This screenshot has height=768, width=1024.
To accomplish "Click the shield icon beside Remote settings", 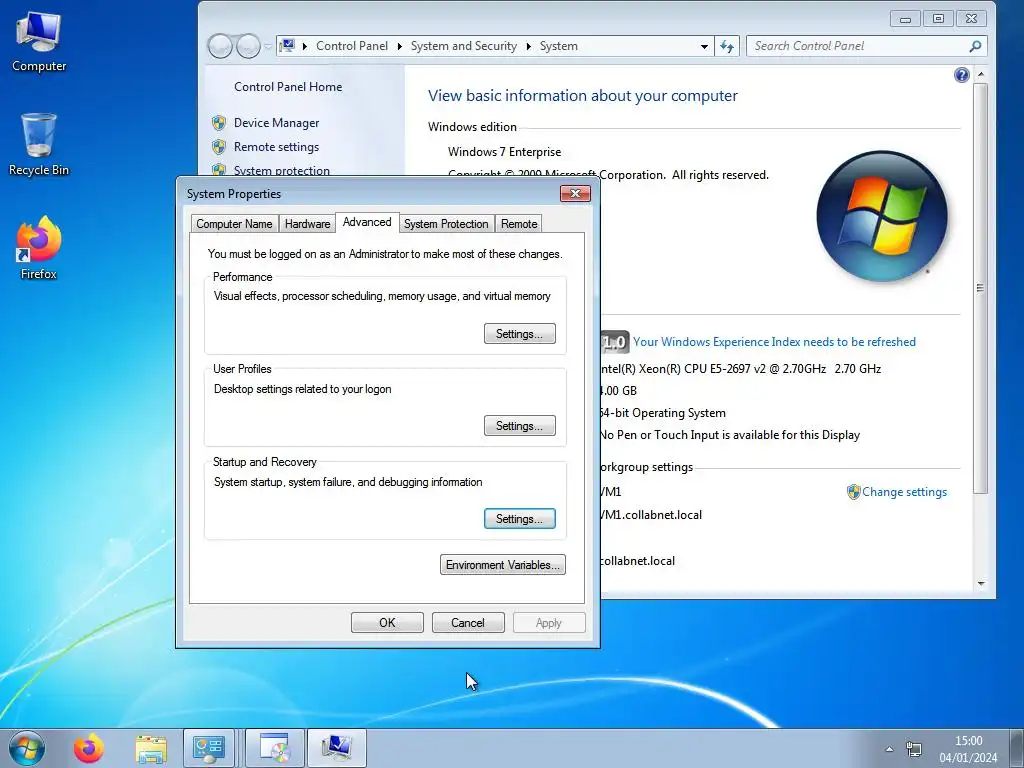I will click(219, 147).
